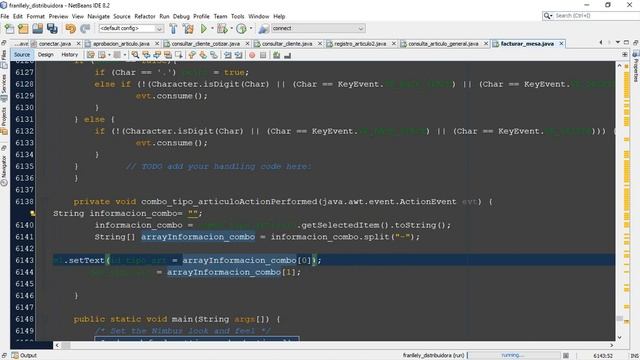Show the opened documents list arrow
This screenshot has height=360, width=640.
pos(618,42)
